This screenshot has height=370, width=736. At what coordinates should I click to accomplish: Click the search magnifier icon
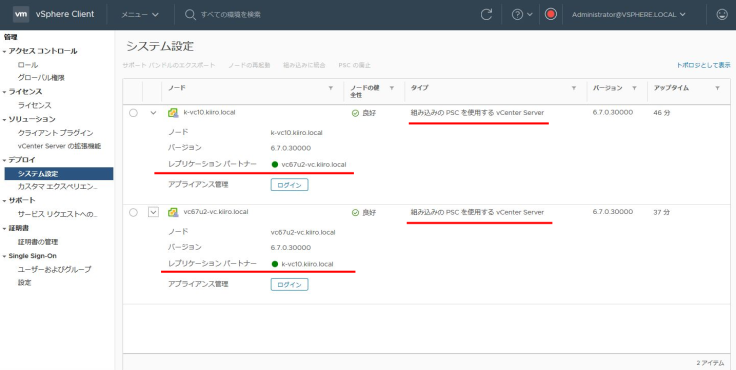(x=190, y=15)
